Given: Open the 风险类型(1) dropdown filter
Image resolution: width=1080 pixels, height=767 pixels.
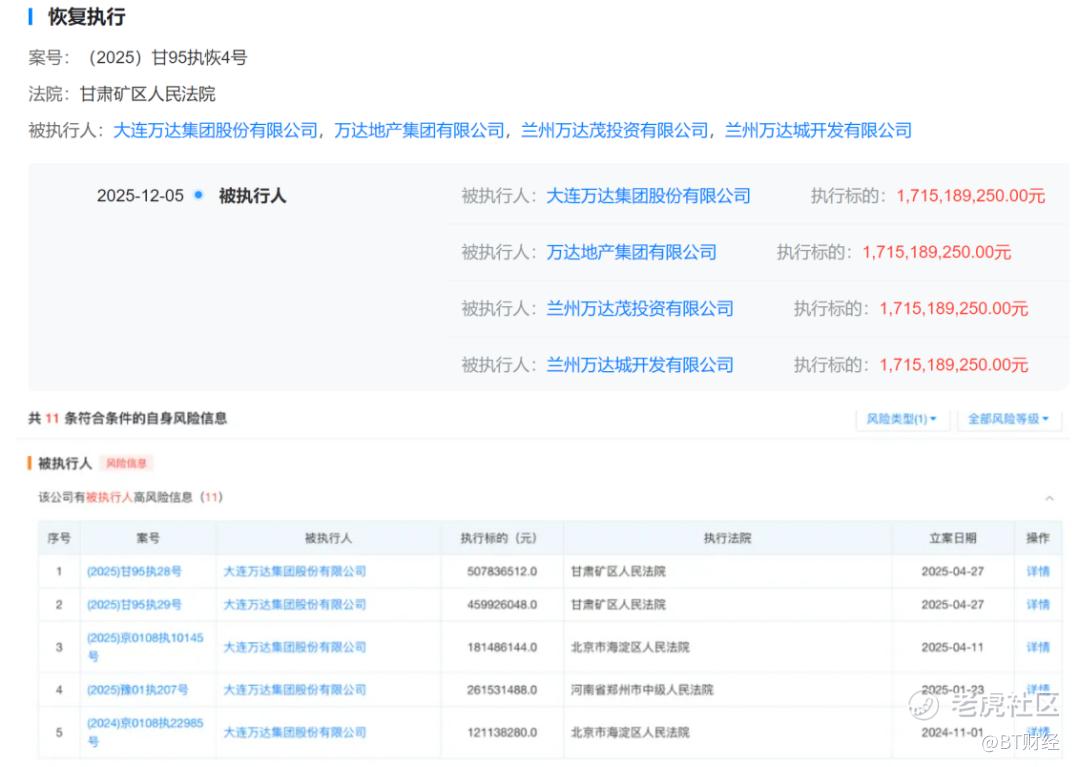Looking at the screenshot, I should [902, 419].
